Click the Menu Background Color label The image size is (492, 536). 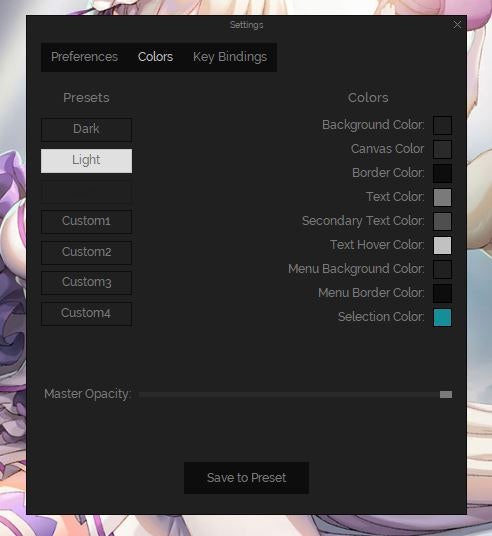coord(356,269)
